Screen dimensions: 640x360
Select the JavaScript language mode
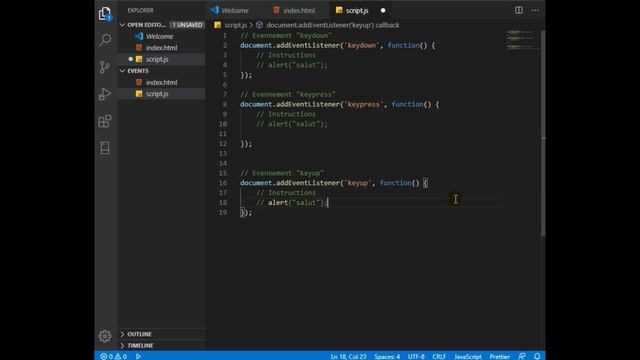(x=468, y=356)
